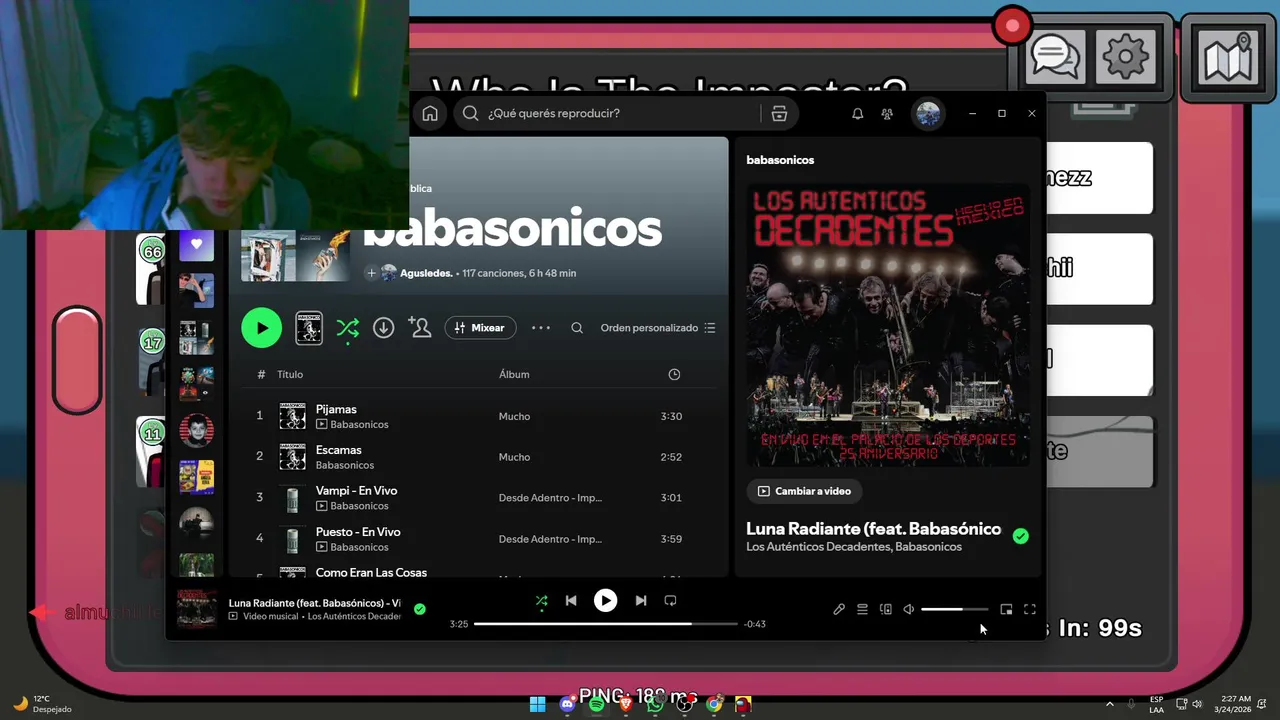The height and width of the screenshot is (720, 1280).
Task: Open taskbar clock showing 2:27 AM
Action: (x=1232, y=704)
